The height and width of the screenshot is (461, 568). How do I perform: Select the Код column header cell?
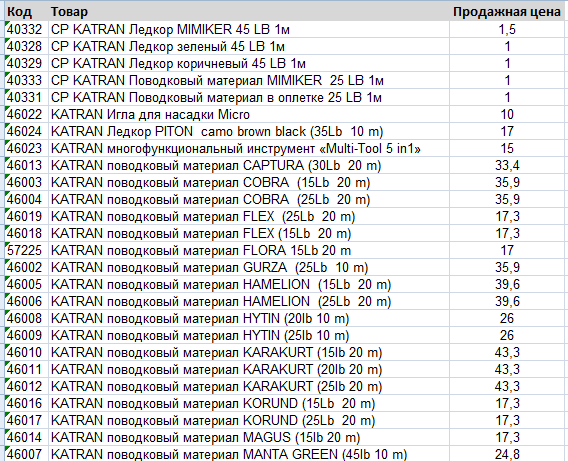tap(27, 12)
